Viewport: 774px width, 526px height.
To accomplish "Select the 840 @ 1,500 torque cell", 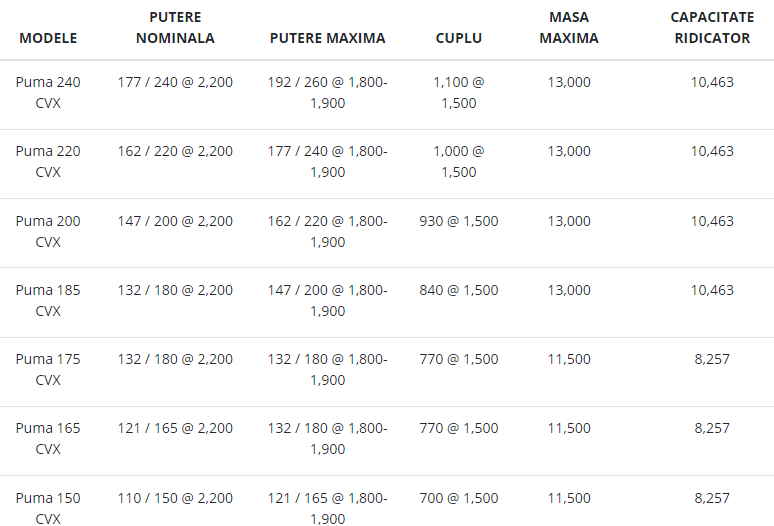I will click(x=459, y=290).
